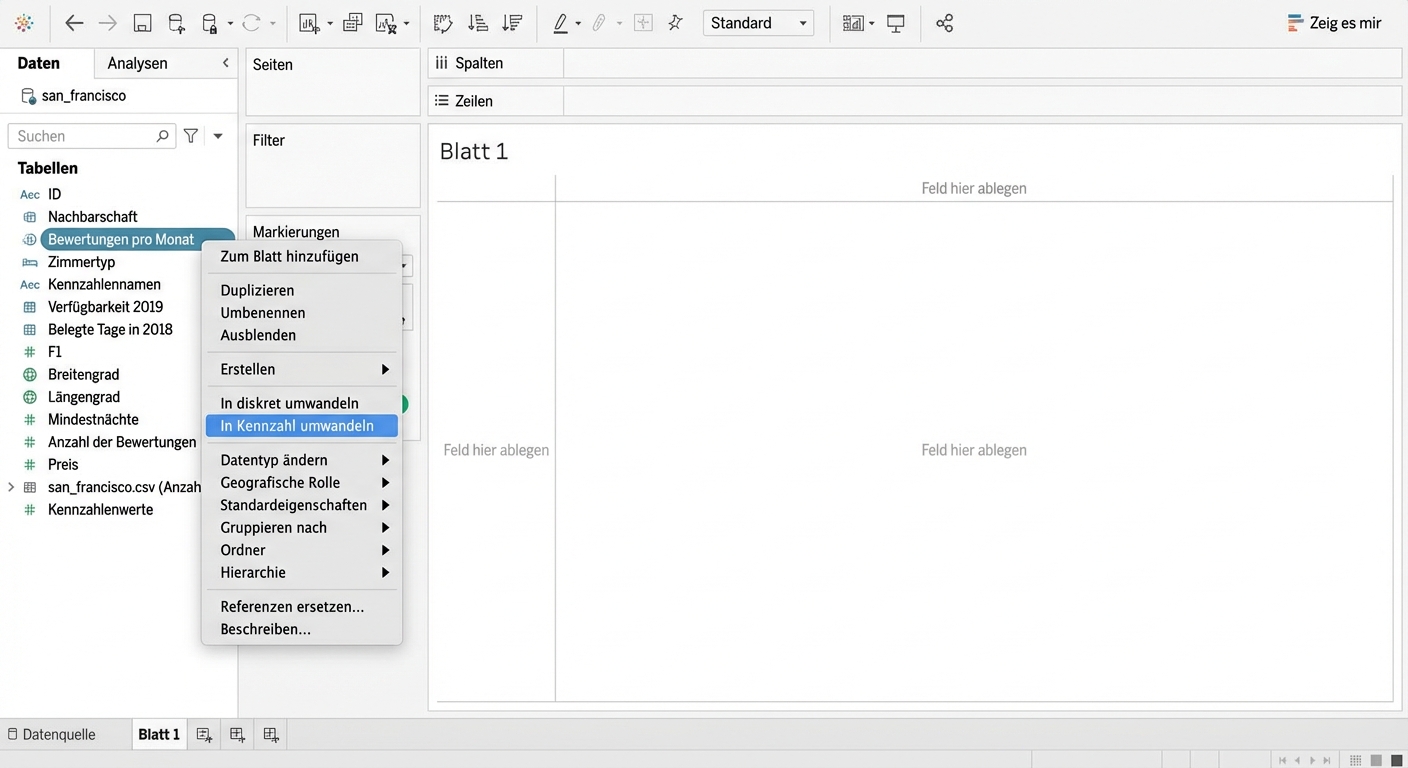Expand the san_francisco.csv table entry

pyautogui.click(x=11, y=487)
